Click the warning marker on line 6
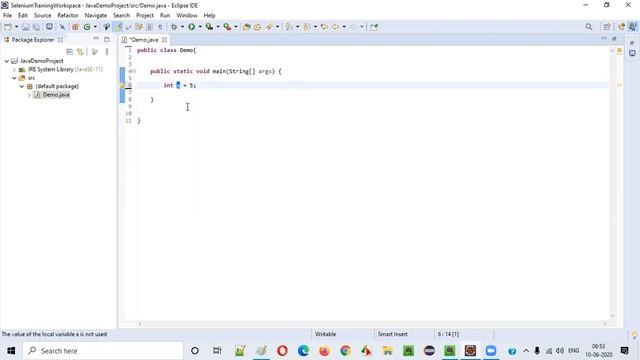This screenshot has width=640, height=360. click(x=122, y=85)
